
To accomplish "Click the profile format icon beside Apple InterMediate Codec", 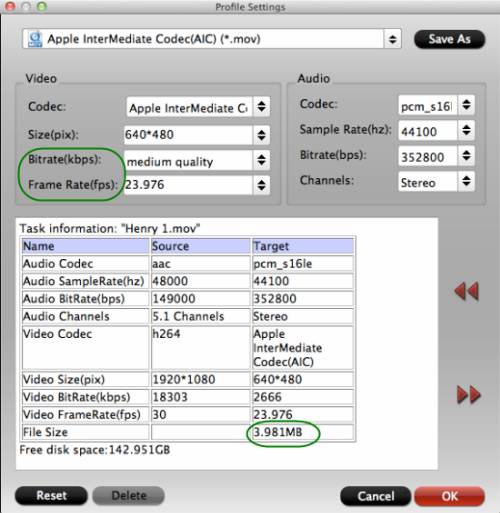I will point(35,39).
